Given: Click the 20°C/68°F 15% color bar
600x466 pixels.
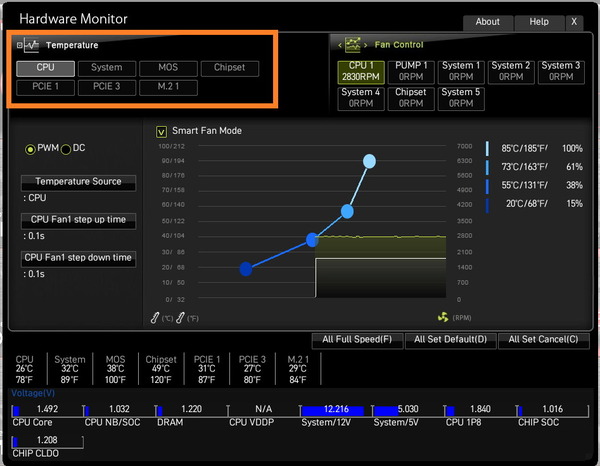Looking at the screenshot, I should coord(487,205).
